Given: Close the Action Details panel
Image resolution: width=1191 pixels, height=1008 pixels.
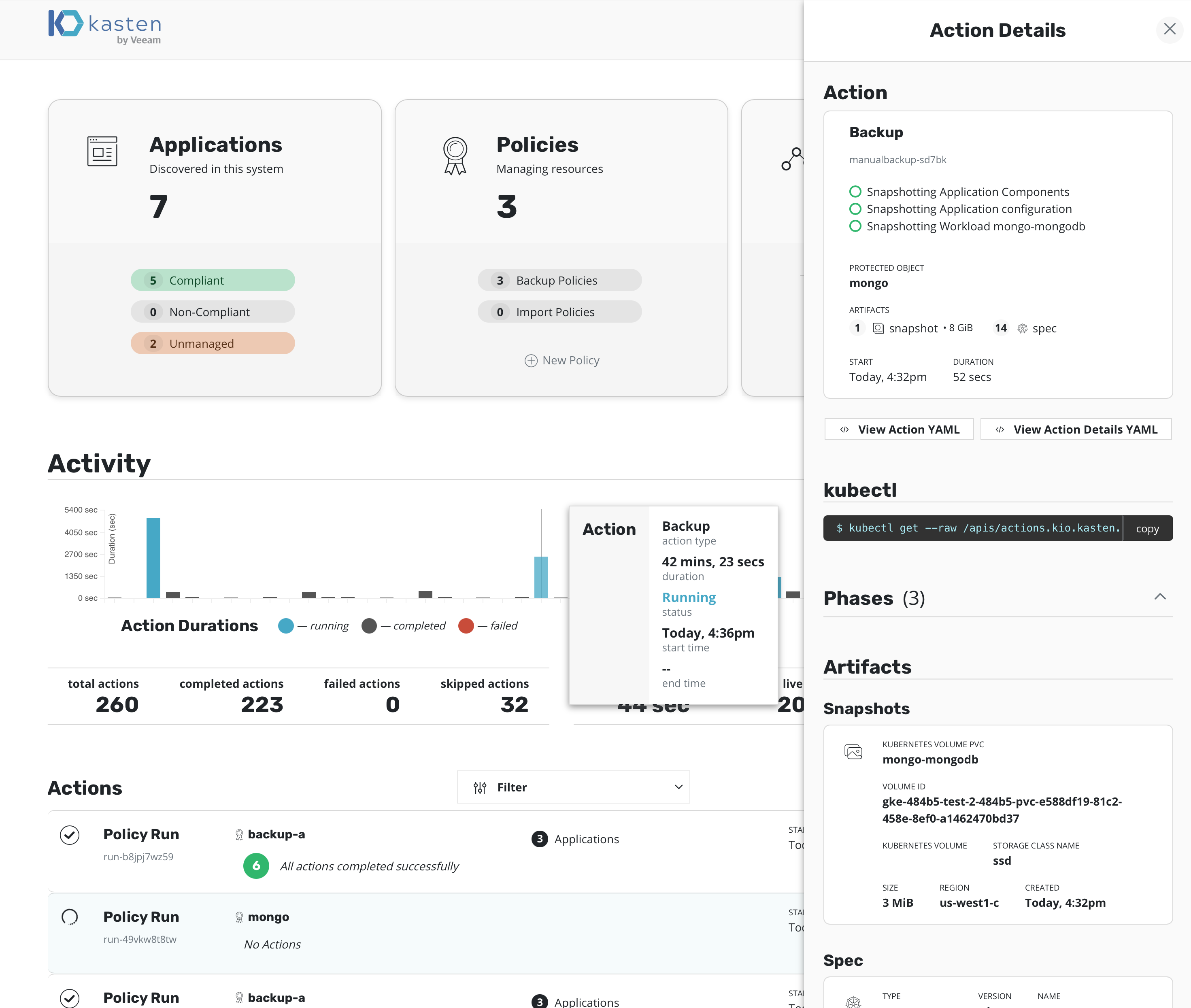Looking at the screenshot, I should (x=1169, y=29).
